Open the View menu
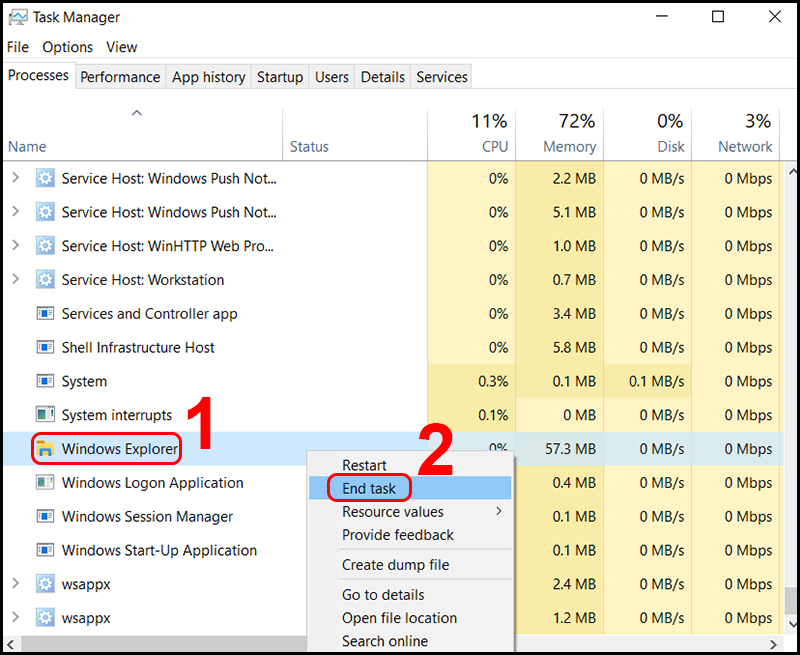The image size is (800, 655). 121,47
